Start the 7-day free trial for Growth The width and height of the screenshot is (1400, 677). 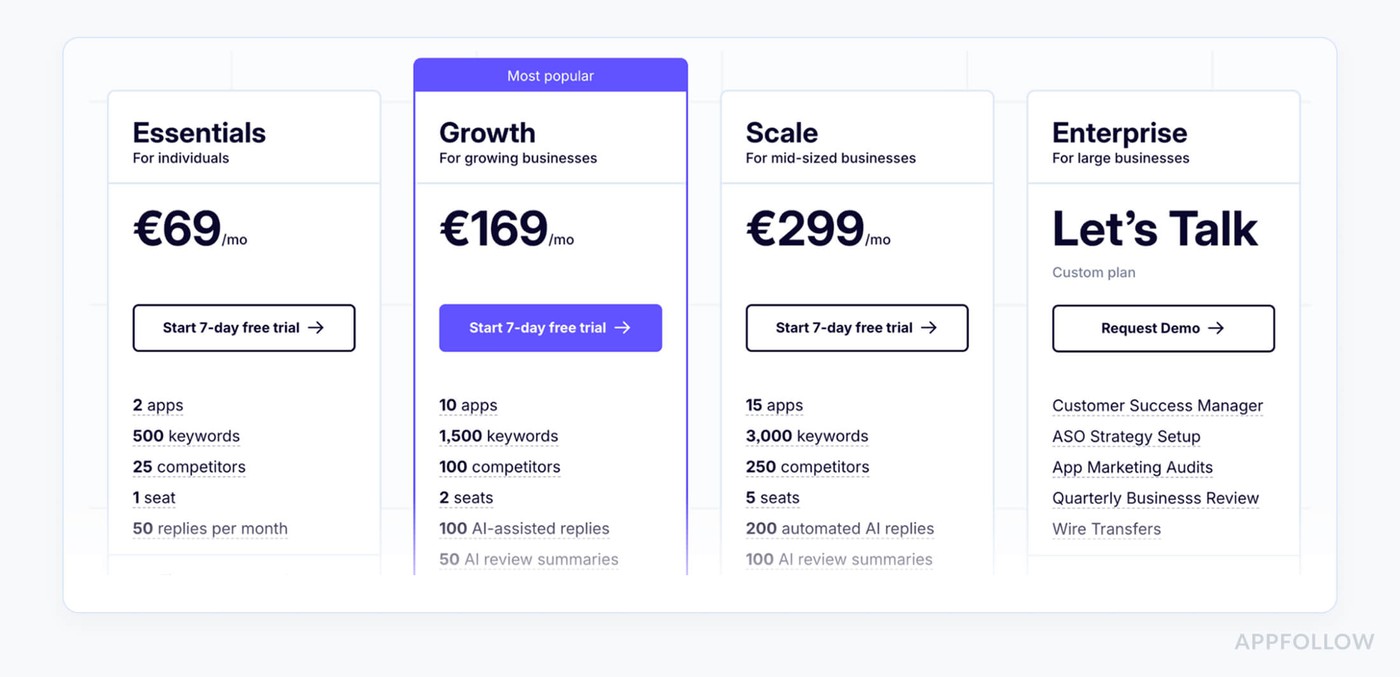(550, 327)
